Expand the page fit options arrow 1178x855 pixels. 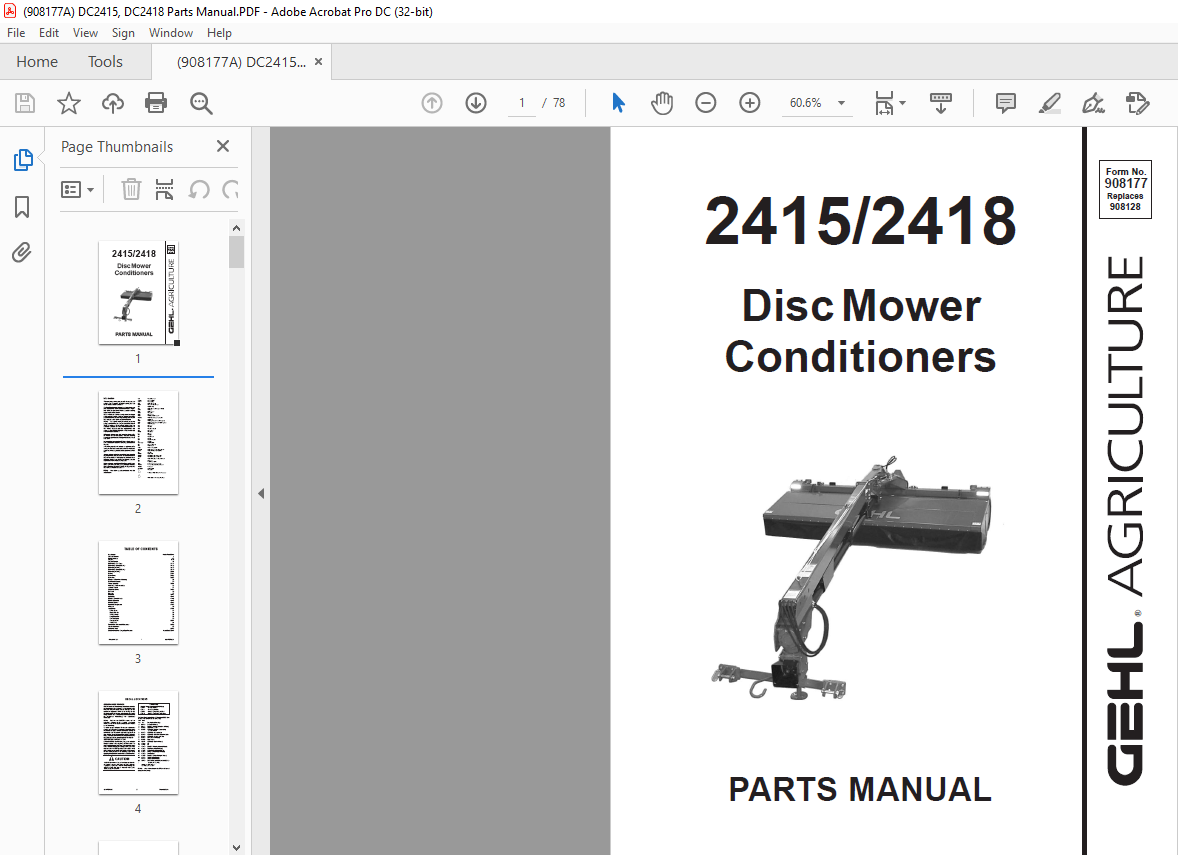[903, 103]
